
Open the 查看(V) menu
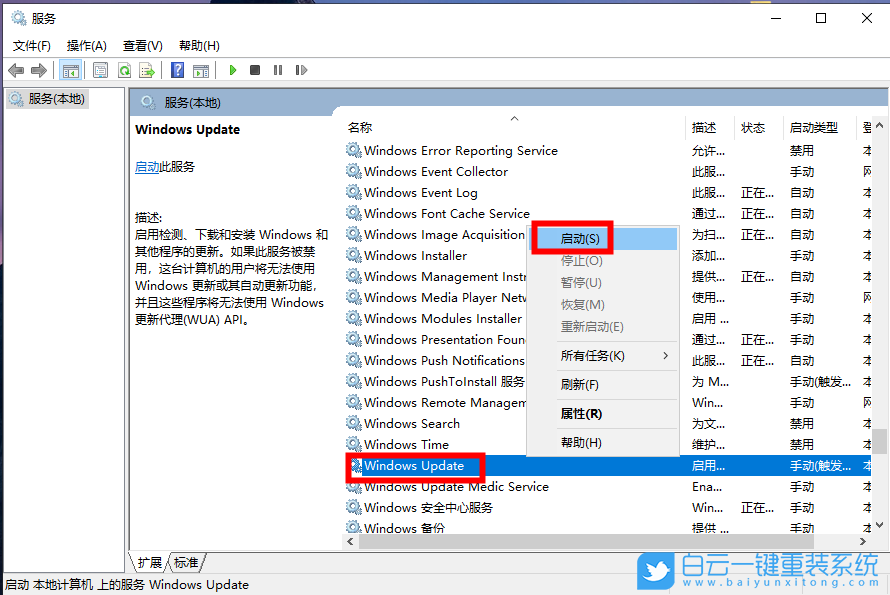point(141,45)
